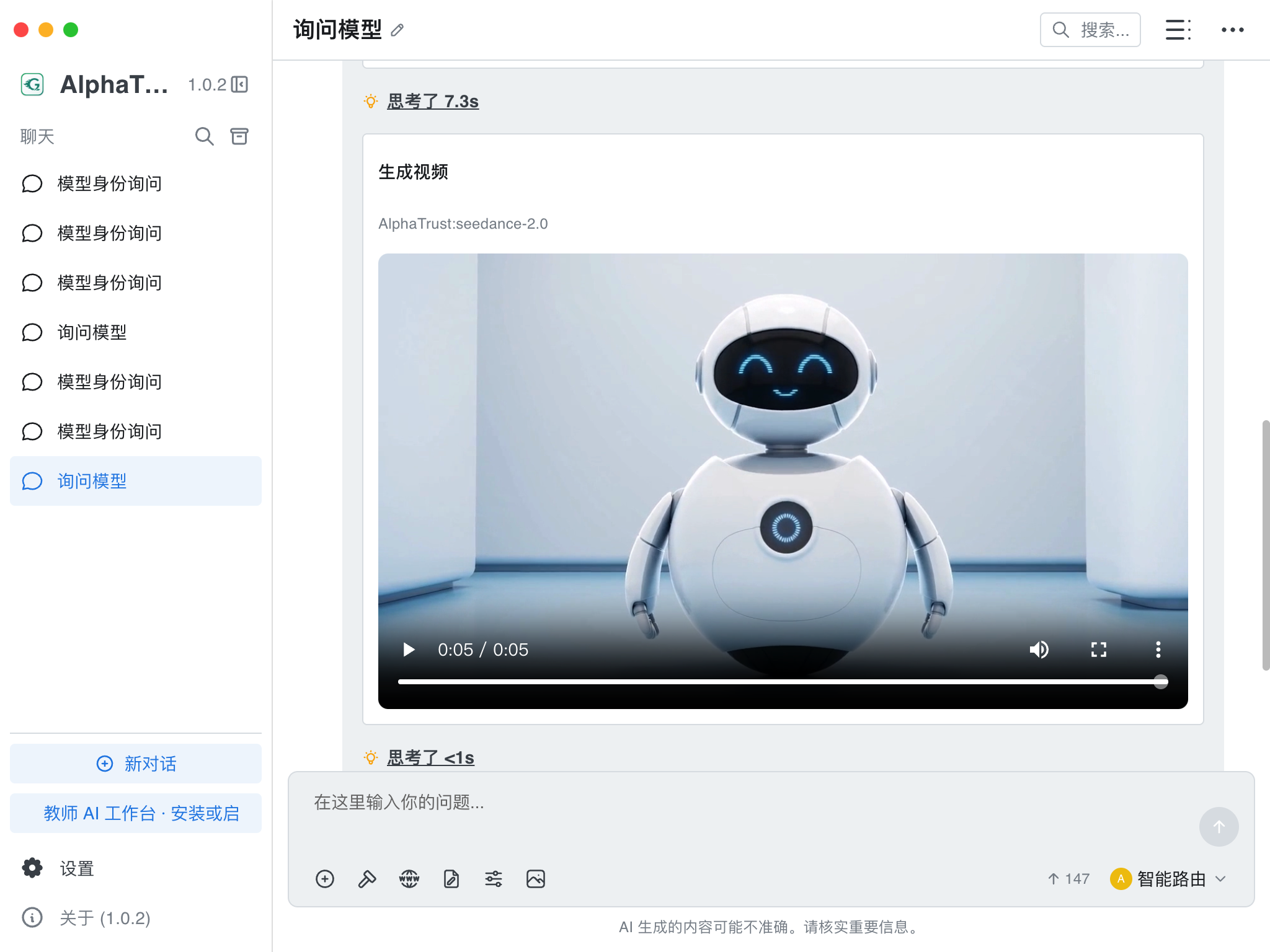Open the top-right three-dot more menu
The image size is (1270, 952).
(x=1232, y=30)
